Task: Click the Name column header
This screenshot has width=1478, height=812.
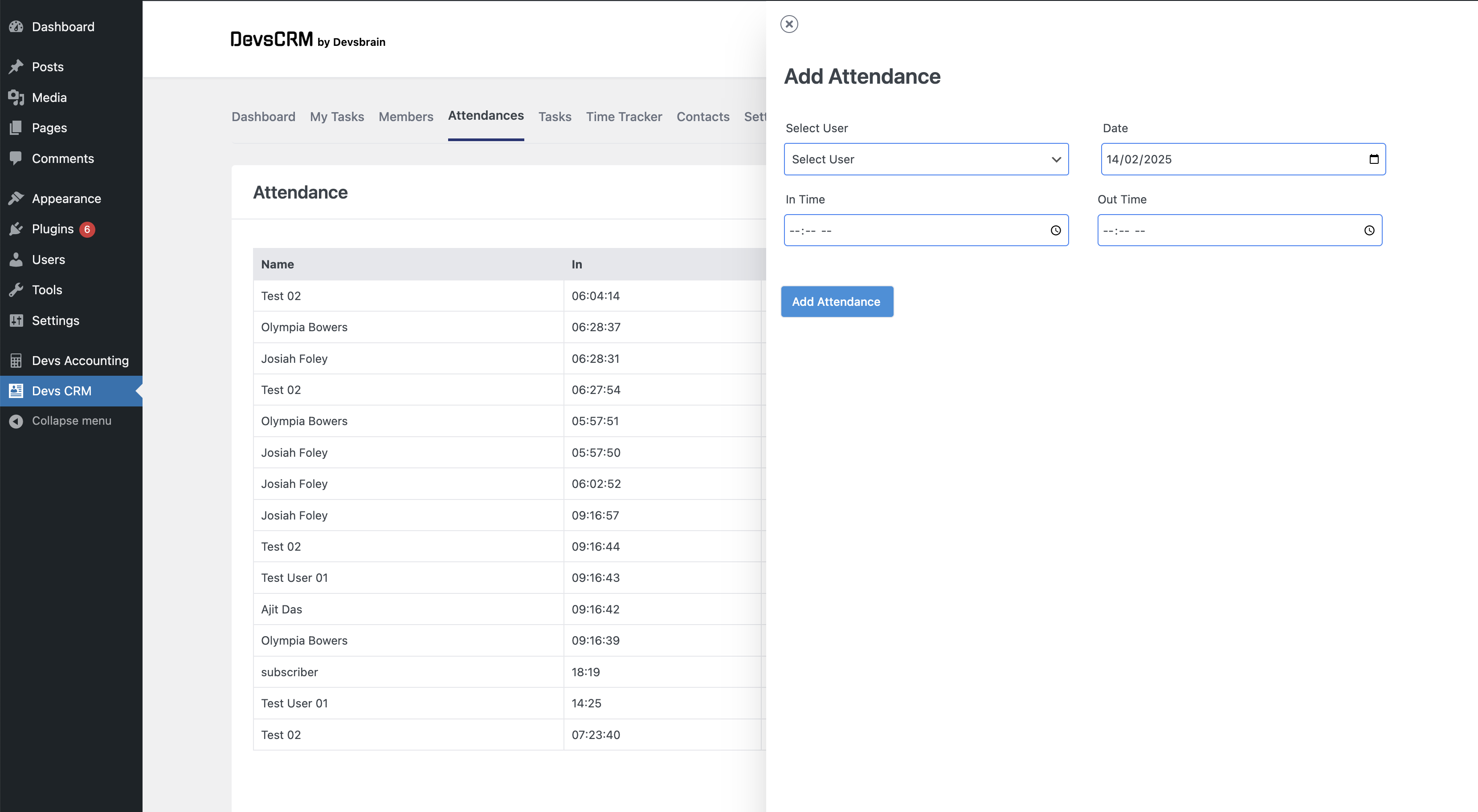Action: click(x=277, y=264)
